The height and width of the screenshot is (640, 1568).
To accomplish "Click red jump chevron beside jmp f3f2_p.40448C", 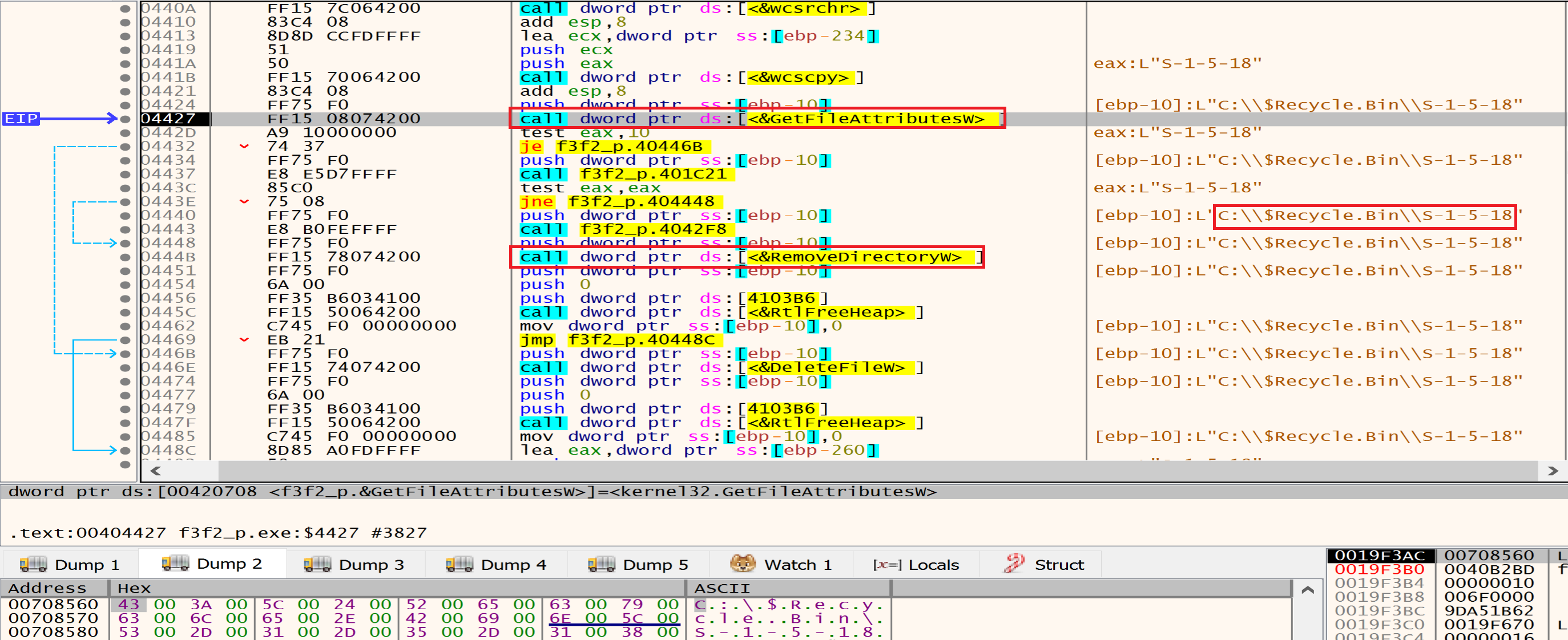I will (x=244, y=340).
